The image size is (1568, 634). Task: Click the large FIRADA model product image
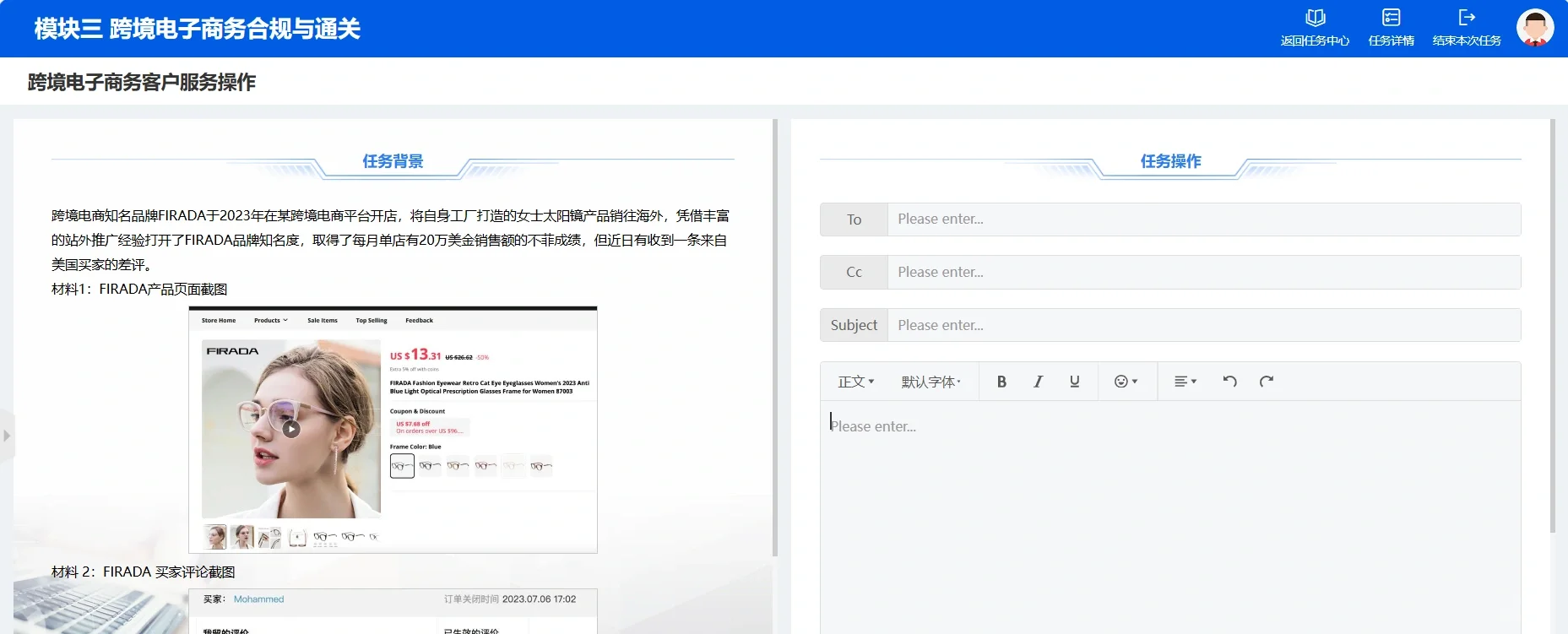point(291,429)
